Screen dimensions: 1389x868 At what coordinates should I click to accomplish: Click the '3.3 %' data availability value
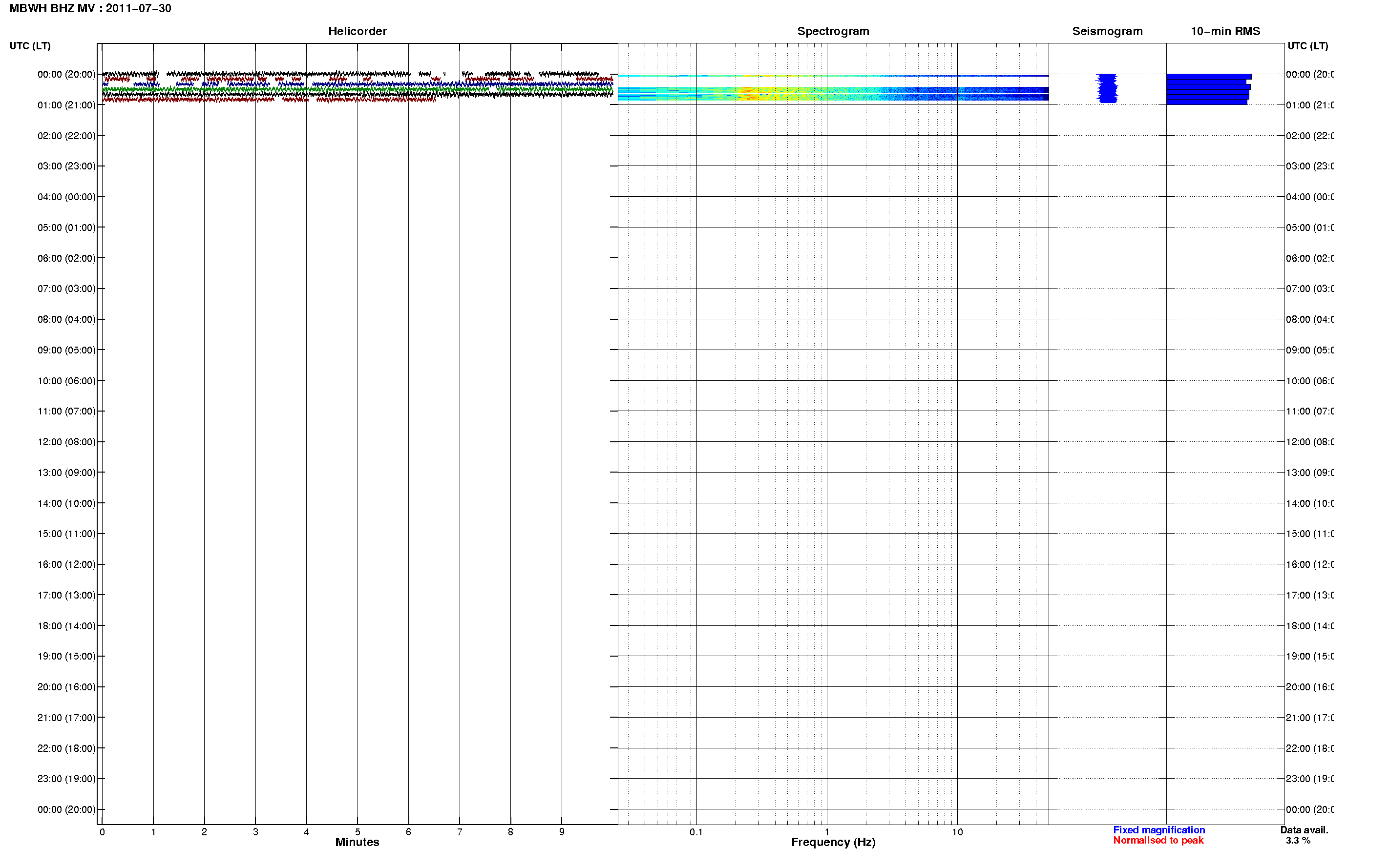tap(1298, 841)
